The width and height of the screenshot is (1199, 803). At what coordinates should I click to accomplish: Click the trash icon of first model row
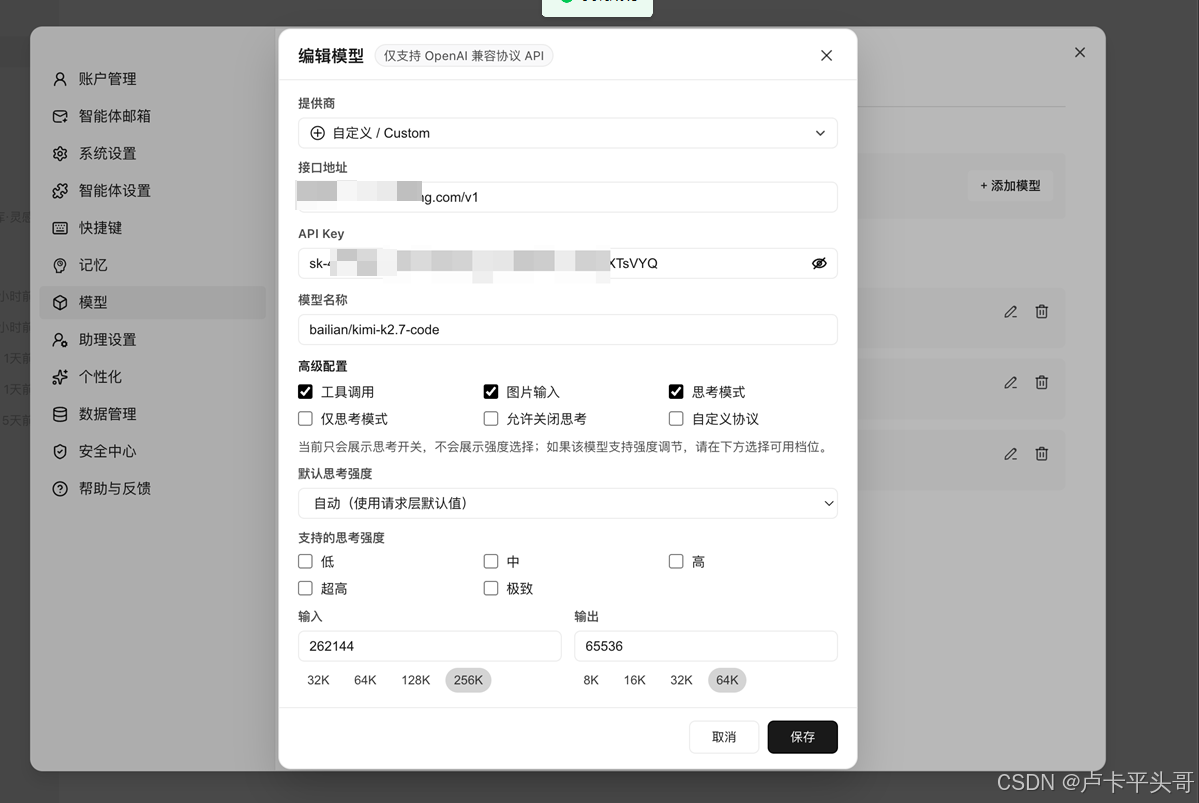pos(1041,311)
